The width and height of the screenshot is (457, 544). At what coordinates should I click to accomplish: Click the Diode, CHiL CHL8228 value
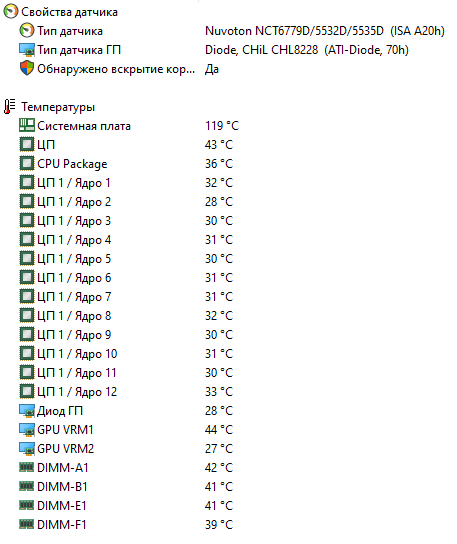pyautogui.click(x=307, y=50)
